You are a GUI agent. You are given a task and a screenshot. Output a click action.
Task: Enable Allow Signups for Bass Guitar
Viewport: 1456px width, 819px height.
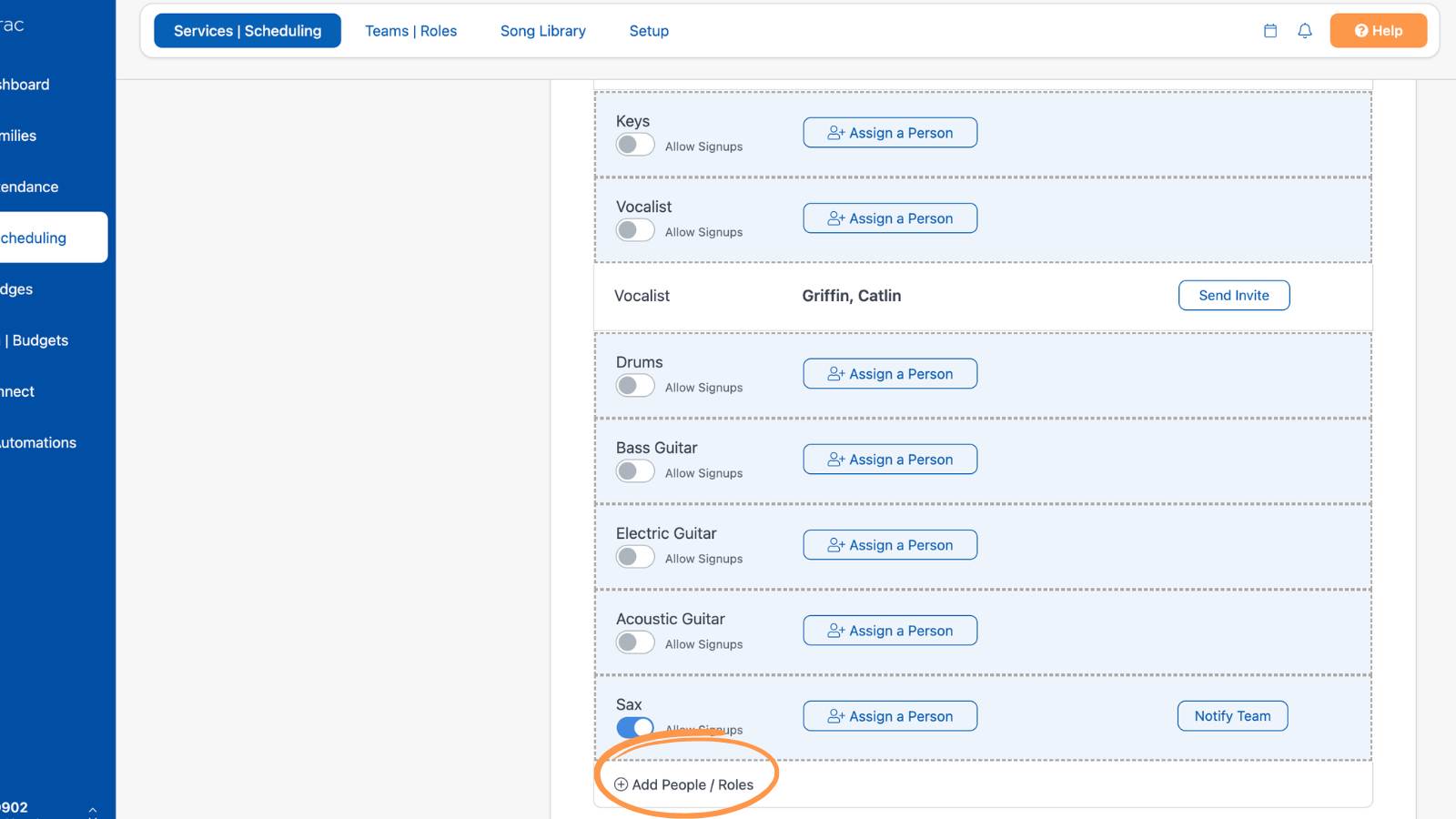(x=635, y=471)
